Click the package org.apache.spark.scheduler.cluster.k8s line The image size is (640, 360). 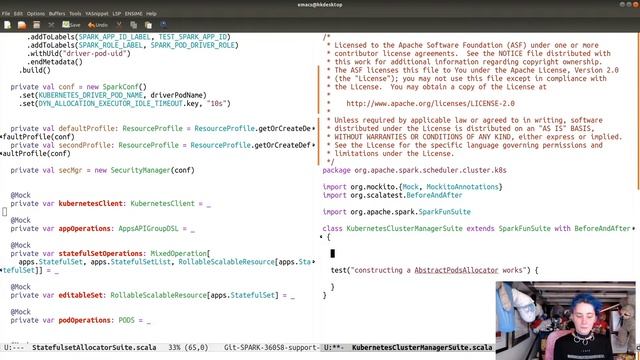414,170
